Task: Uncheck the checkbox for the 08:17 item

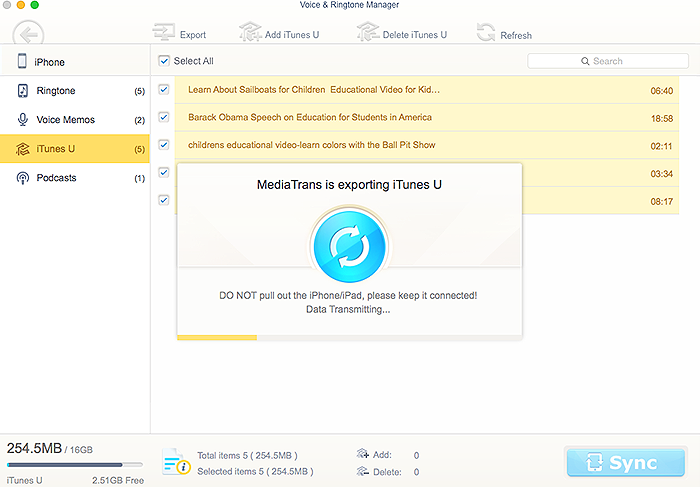Action: [164, 200]
